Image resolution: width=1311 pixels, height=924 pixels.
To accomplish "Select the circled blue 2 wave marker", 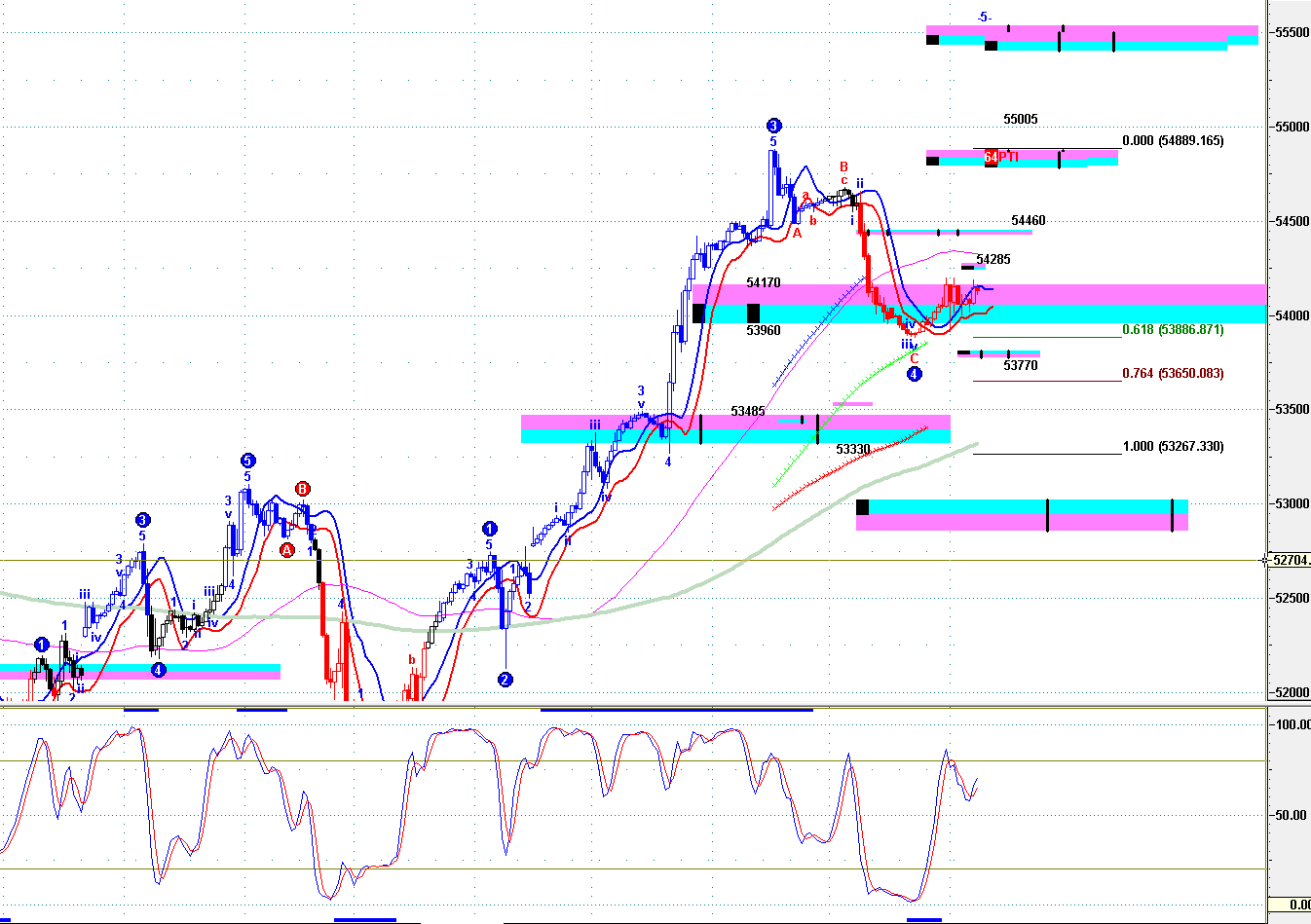I will tap(505, 680).
